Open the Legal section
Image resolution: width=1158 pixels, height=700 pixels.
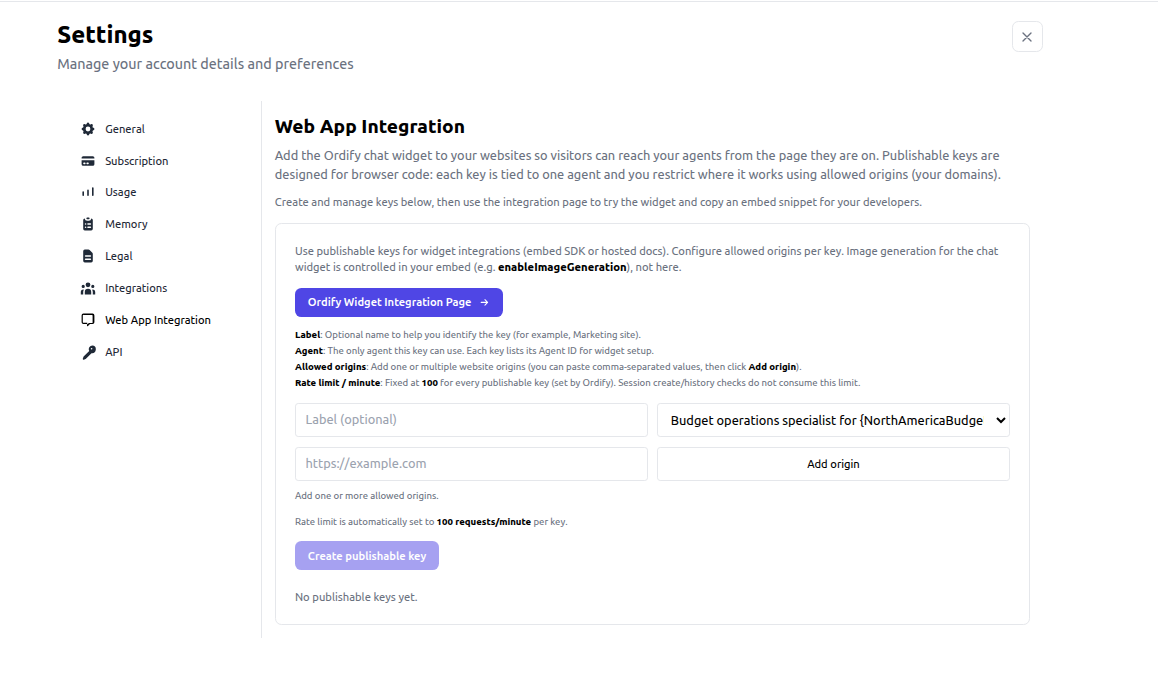coord(119,256)
